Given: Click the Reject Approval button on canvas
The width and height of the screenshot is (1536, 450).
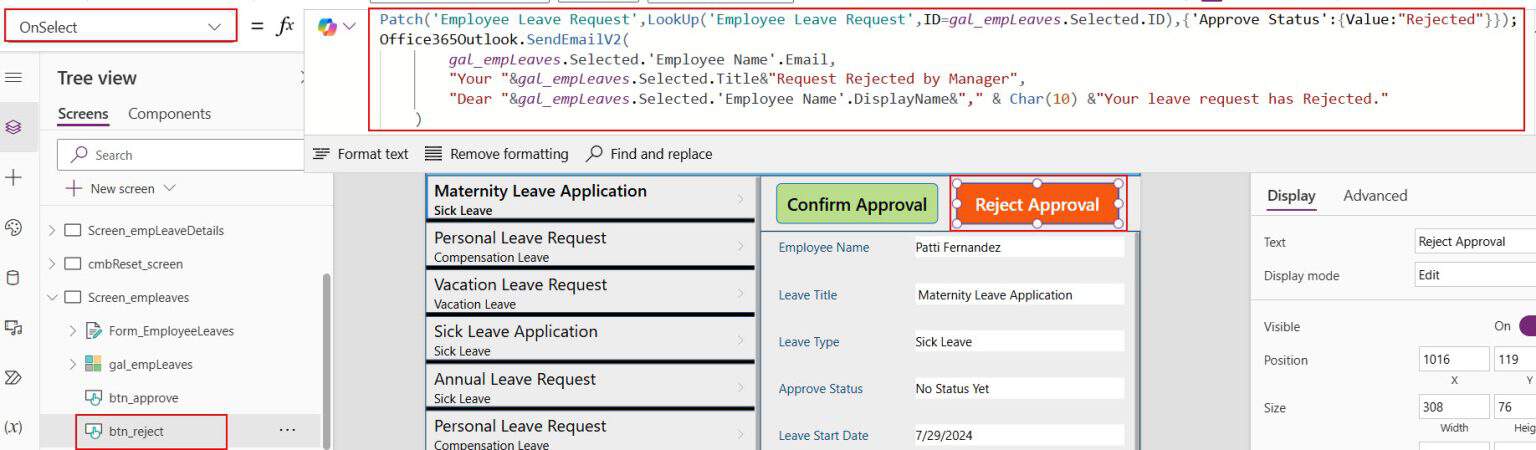Looking at the screenshot, I should 1037,204.
